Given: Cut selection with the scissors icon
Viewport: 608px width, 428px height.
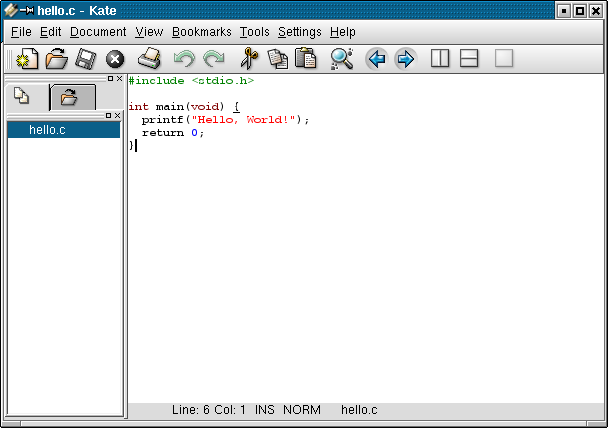Looking at the screenshot, I should [249, 59].
